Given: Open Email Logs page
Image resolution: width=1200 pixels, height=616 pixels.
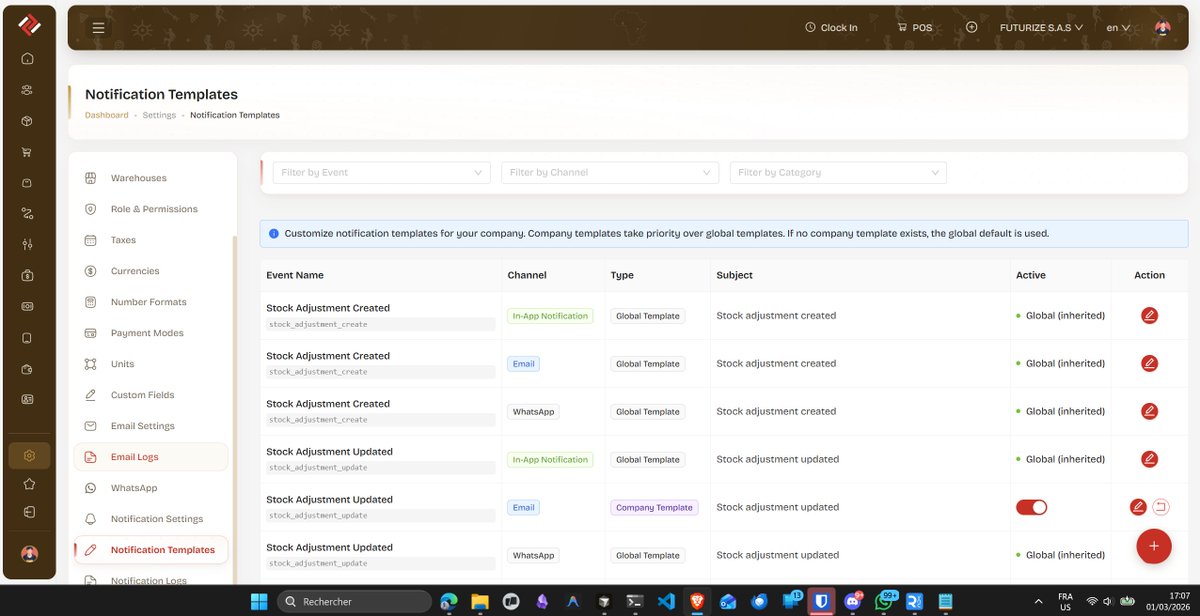Looking at the screenshot, I should pyautogui.click(x=151, y=457).
